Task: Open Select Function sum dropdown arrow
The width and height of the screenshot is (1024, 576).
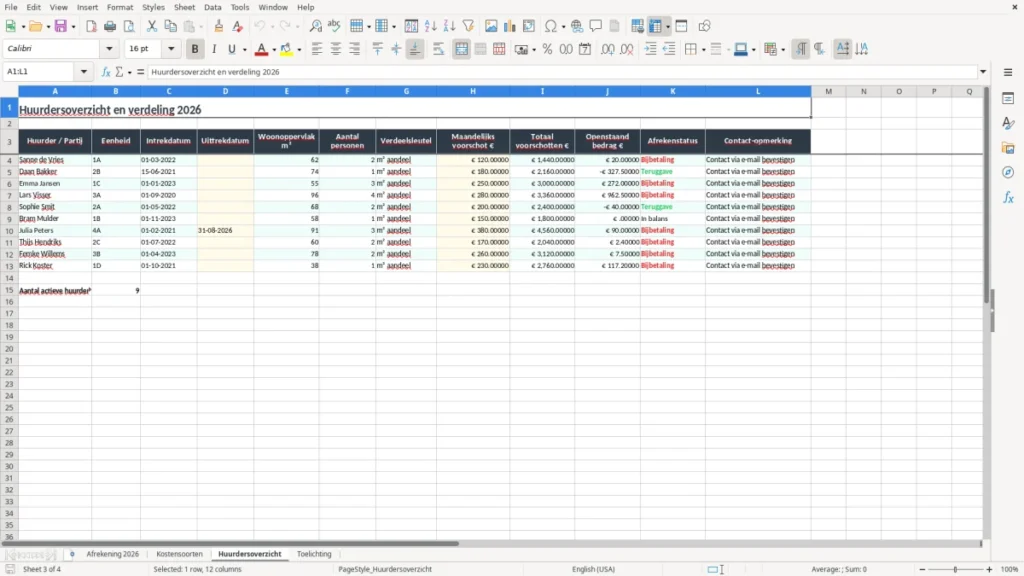Action: pyautogui.click(x=129, y=72)
